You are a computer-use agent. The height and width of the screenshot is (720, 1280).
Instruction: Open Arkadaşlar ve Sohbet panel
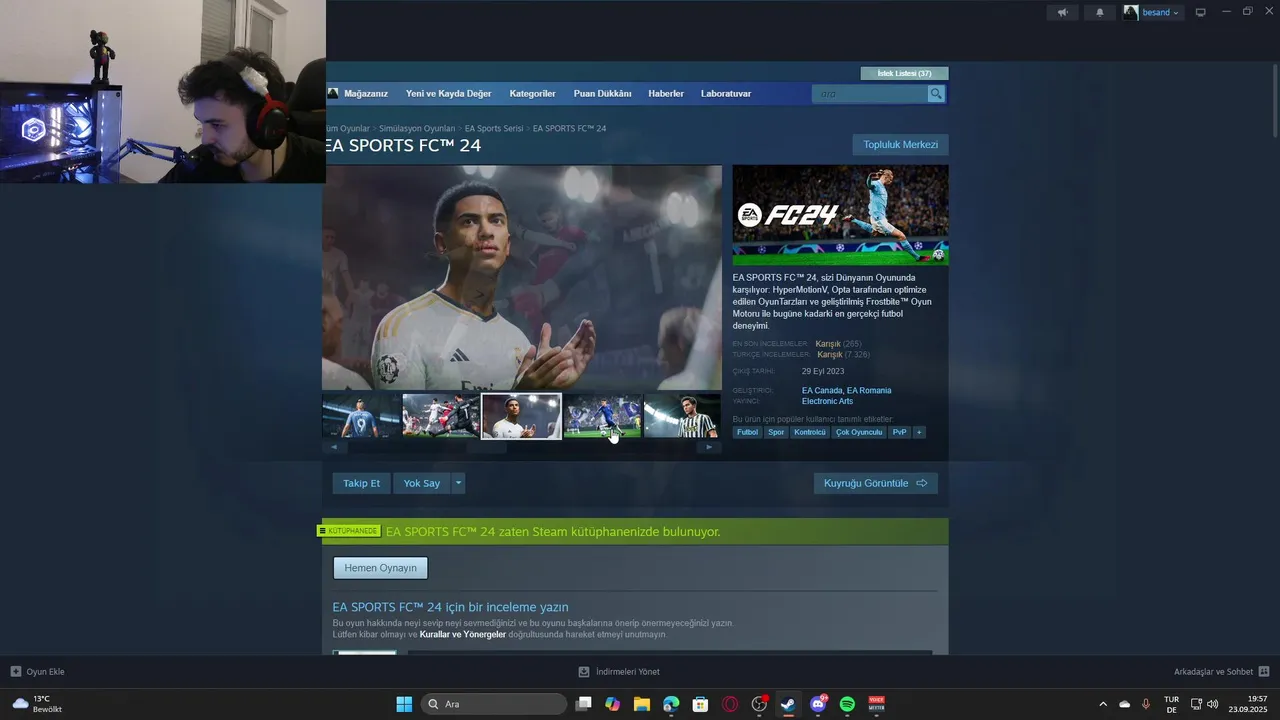click(x=1221, y=671)
